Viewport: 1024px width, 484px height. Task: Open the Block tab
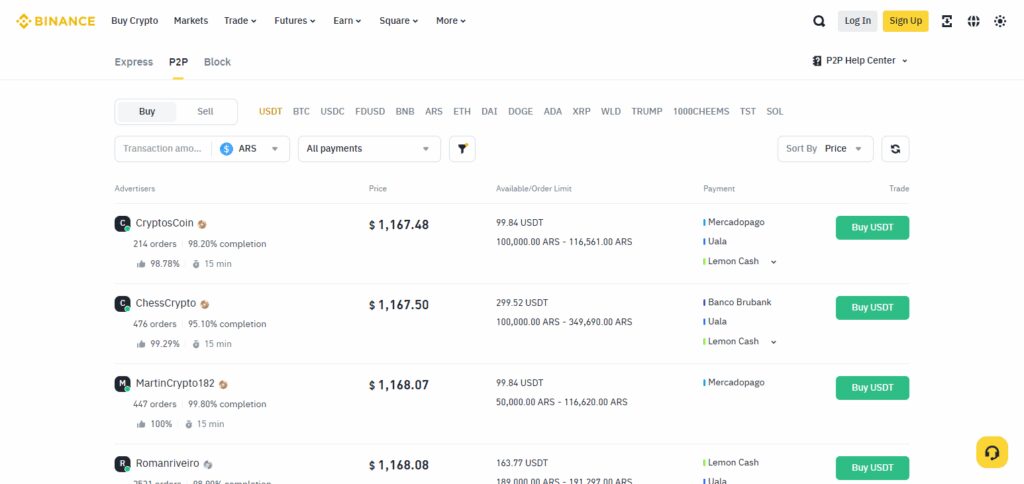click(x=217, y=62)
